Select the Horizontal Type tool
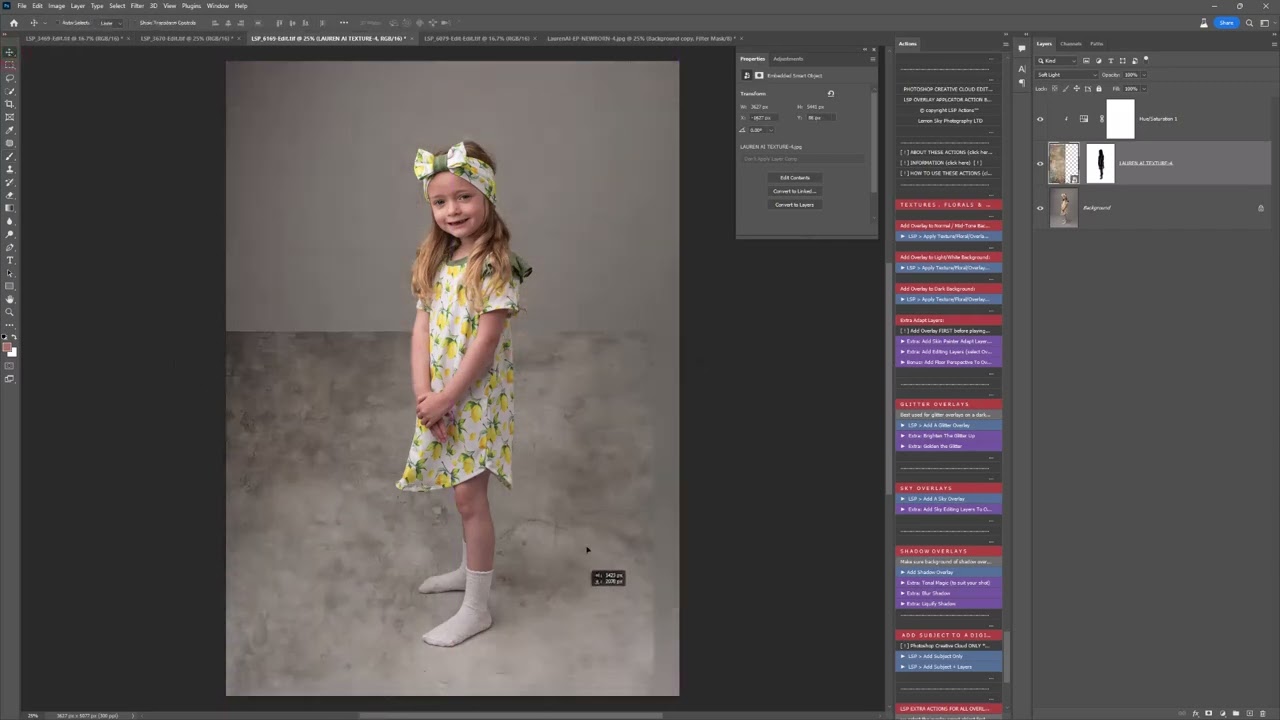 point(10,260)
